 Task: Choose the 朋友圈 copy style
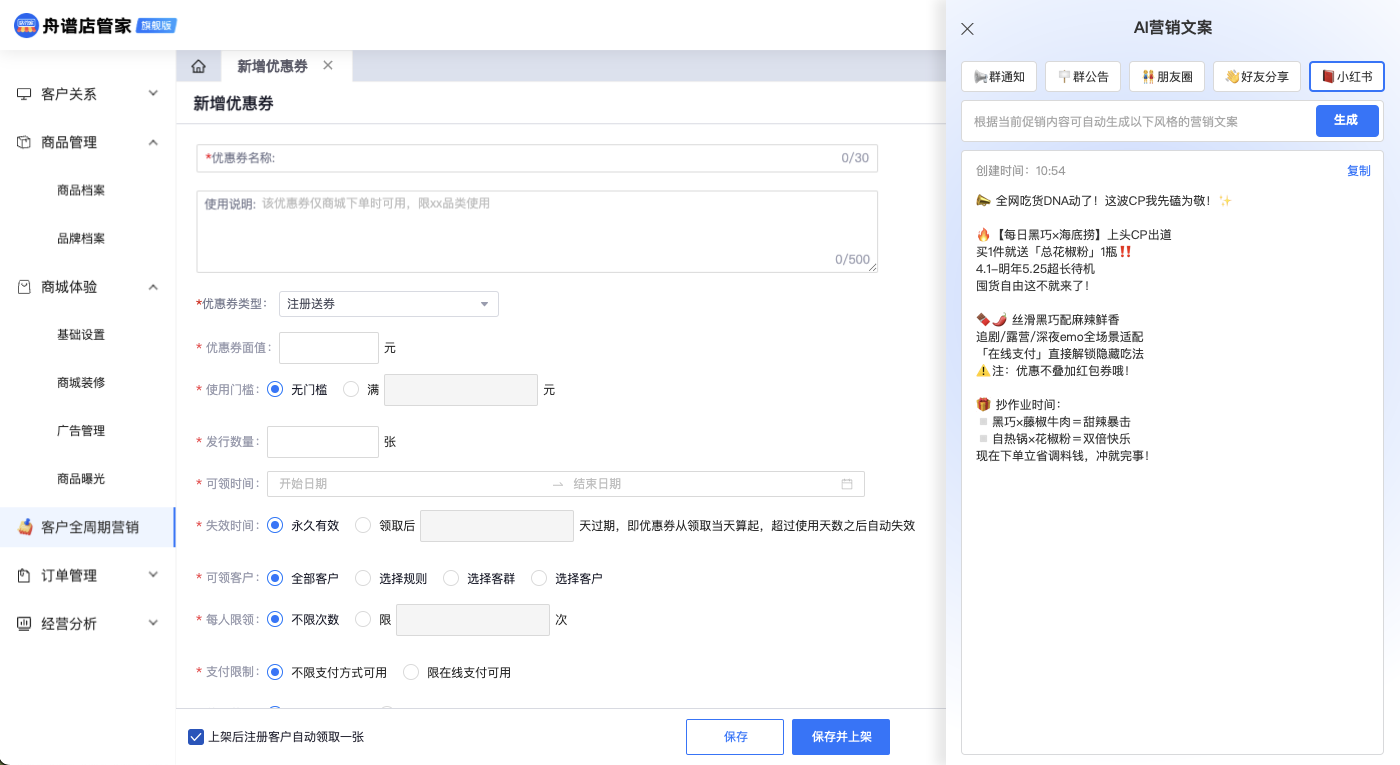pos(1167,76)
